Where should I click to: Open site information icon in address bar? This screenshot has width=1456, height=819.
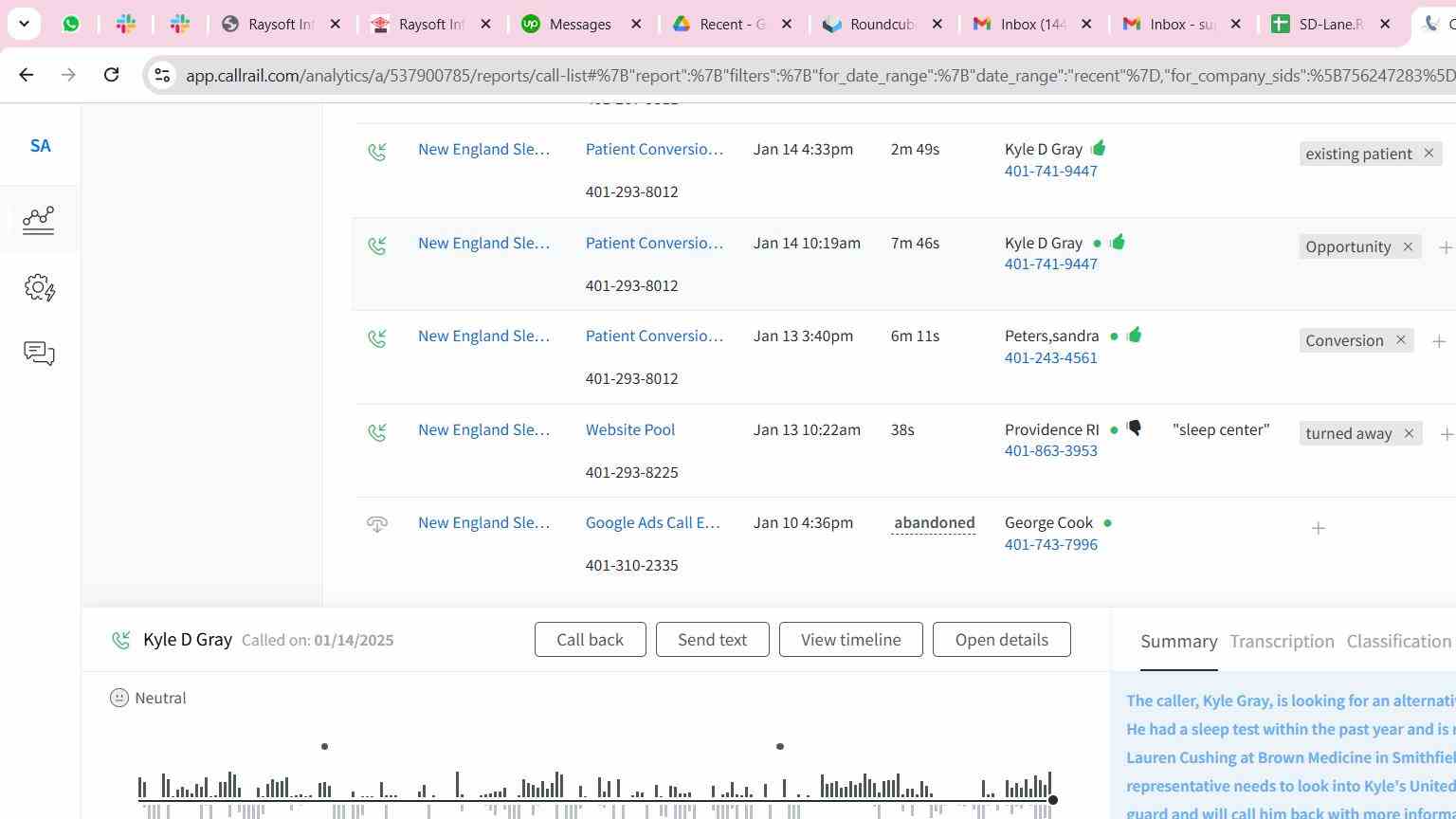tap(162, 75)
